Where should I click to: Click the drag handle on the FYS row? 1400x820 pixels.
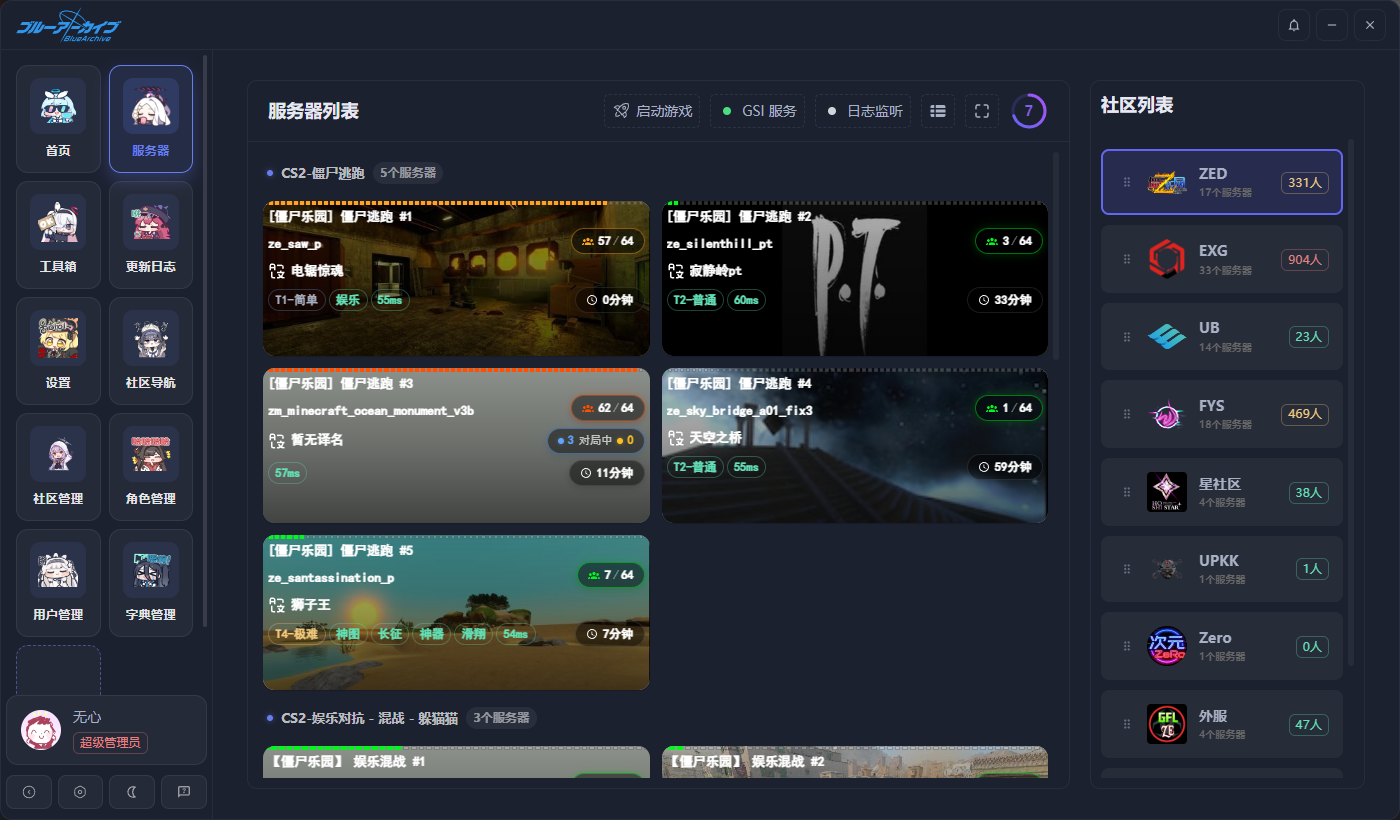[1127, 414]
